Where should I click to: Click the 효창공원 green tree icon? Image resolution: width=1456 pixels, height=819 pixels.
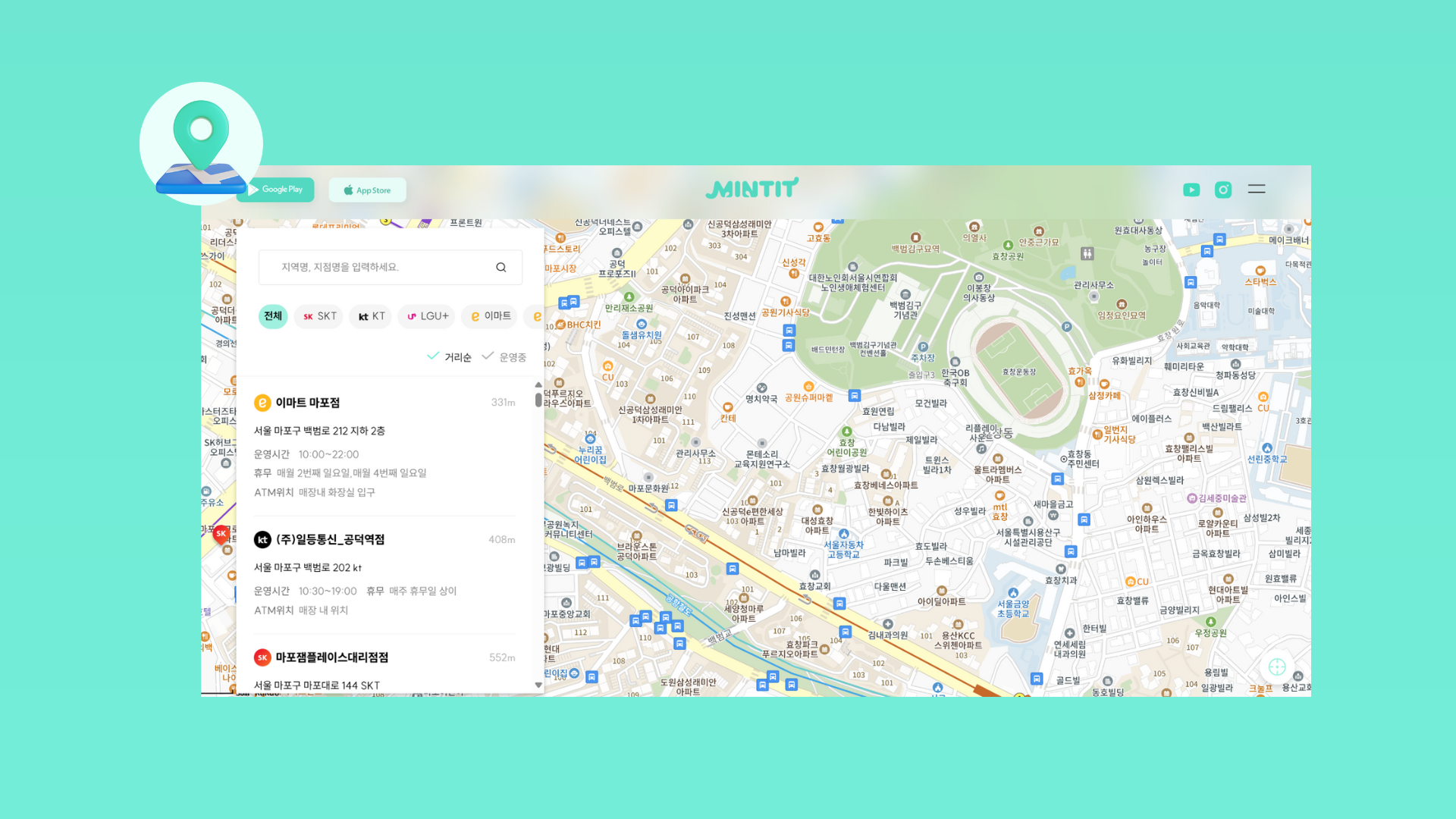click(1008, 245)
